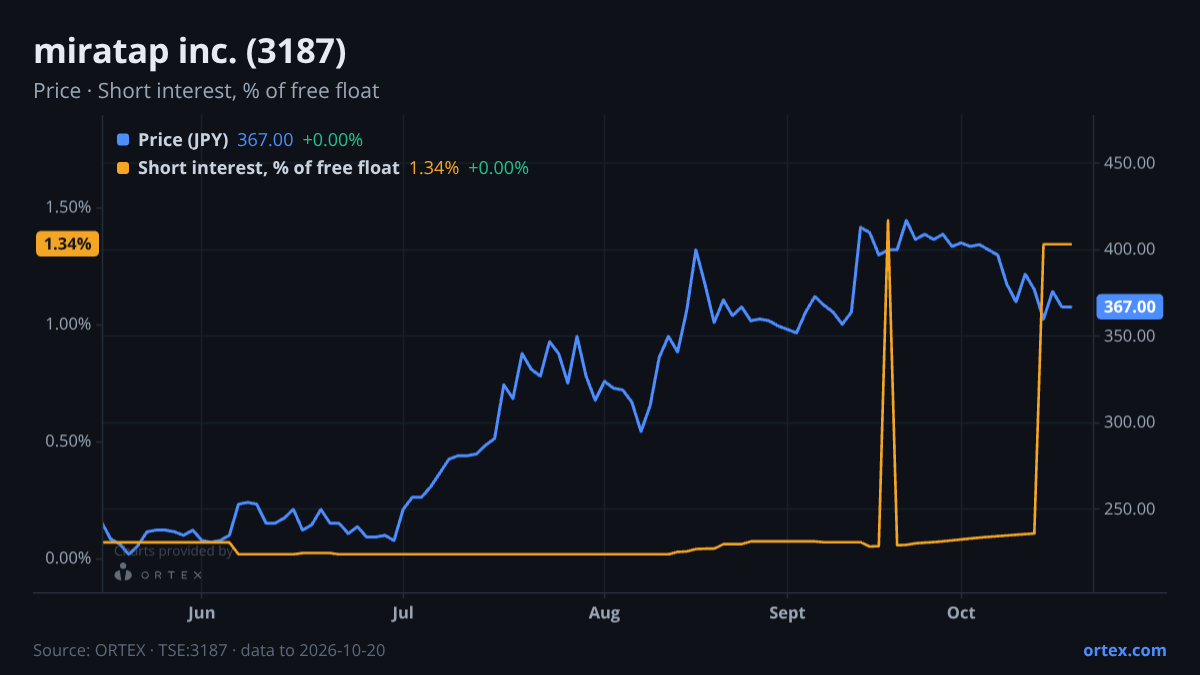
Task: Click the 1.34% short interest legend value
Action: pyautogui.click(x=434, y=168)
